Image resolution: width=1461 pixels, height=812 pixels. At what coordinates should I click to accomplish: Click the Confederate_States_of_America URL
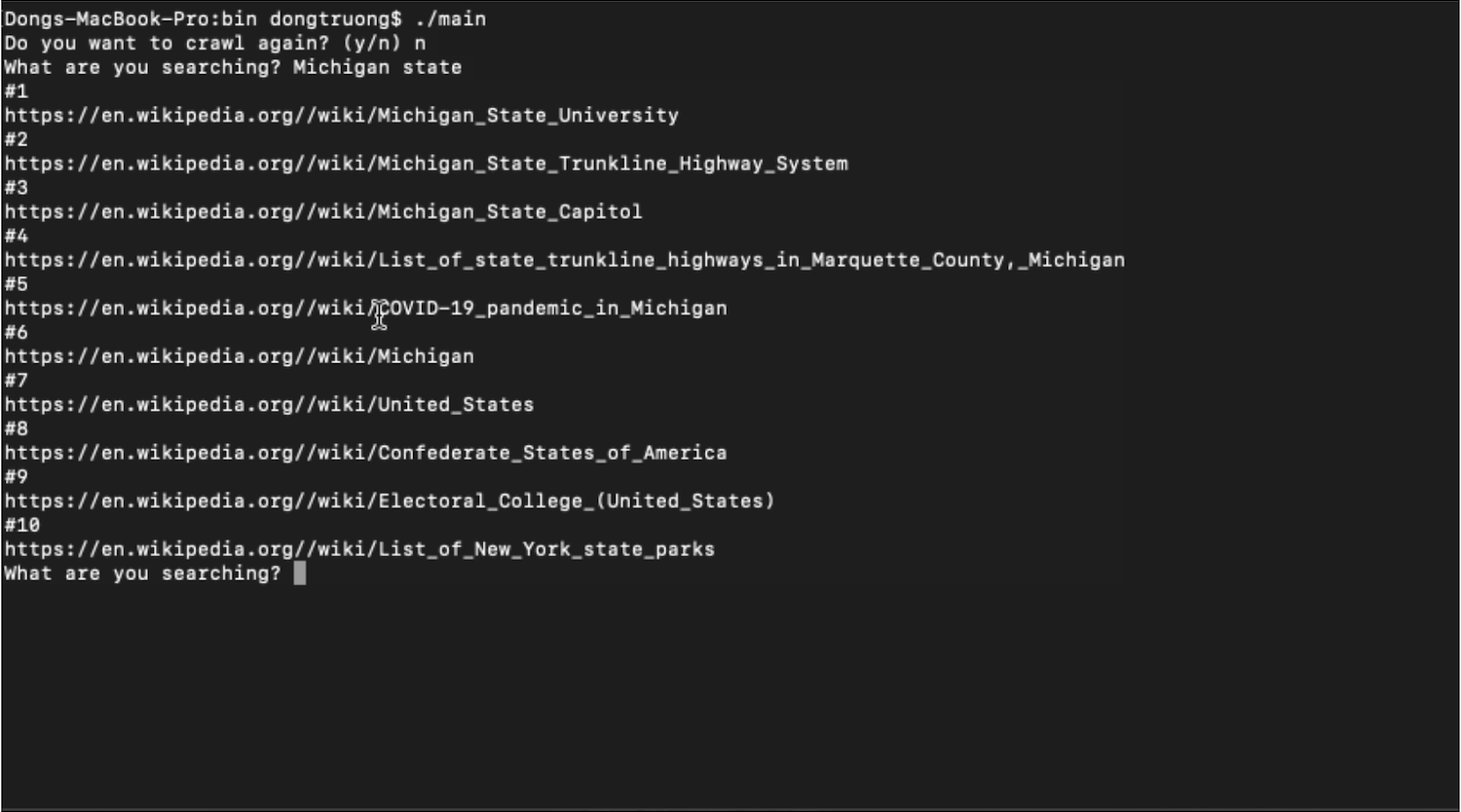(x=365, y=453)
